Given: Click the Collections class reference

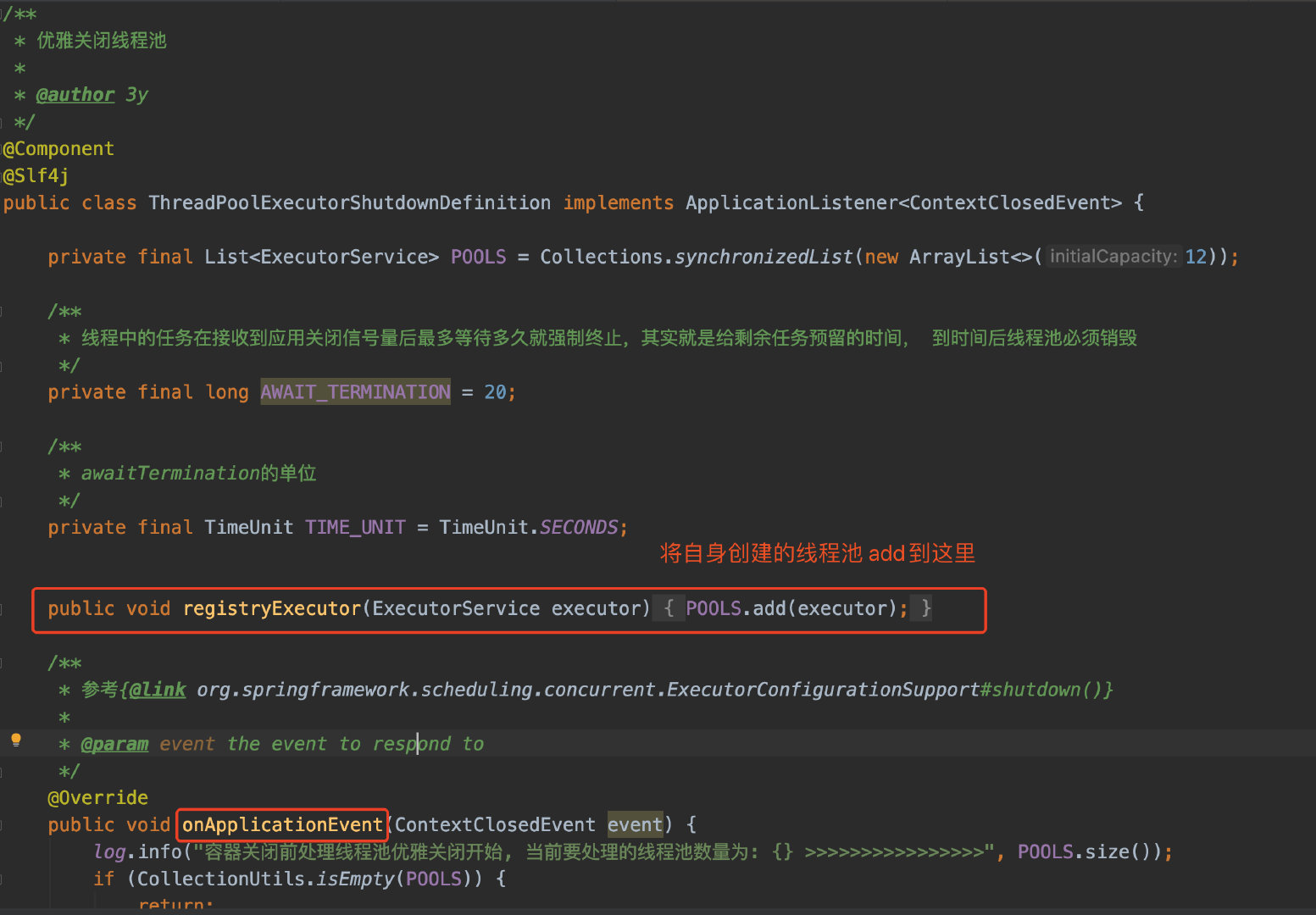Looking at the screenshot, I should pyautogui.click(x=601, y=257).
